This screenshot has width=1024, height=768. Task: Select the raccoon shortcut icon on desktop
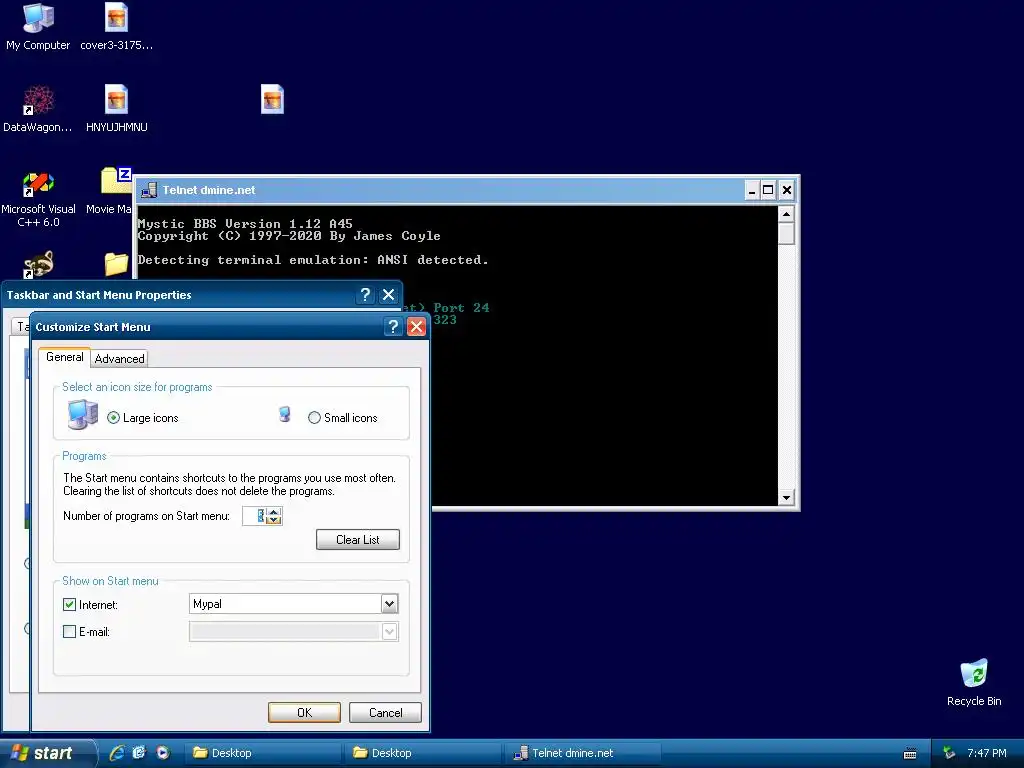point(38,264)
